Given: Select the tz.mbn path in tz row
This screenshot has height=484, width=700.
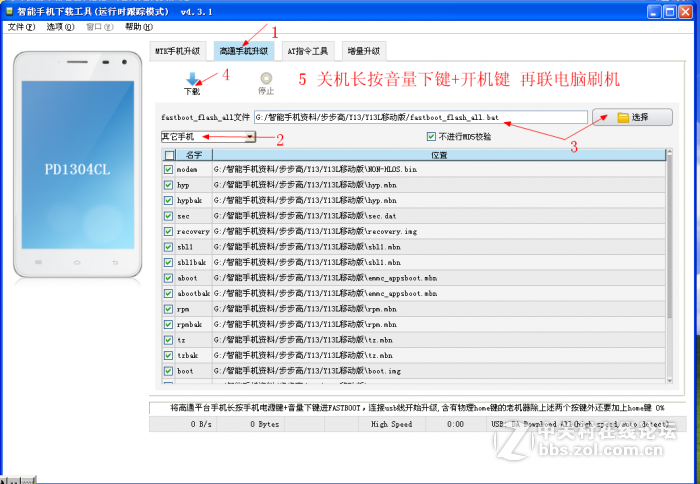Looking at the screenshot, I should coord(439,340).
